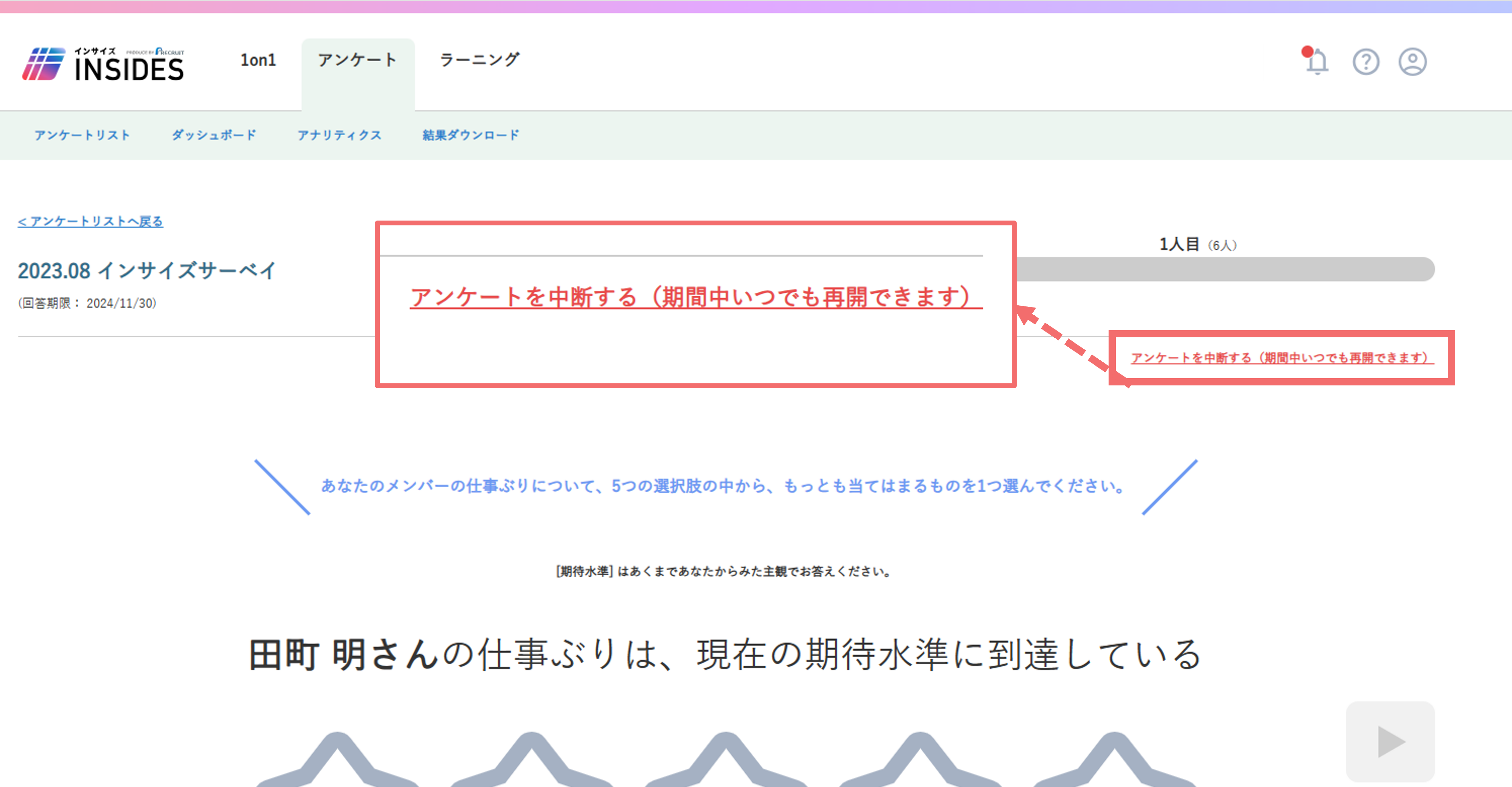1512x787 pixels.
Task: Click the INSIDES logo
Action: 103,64
